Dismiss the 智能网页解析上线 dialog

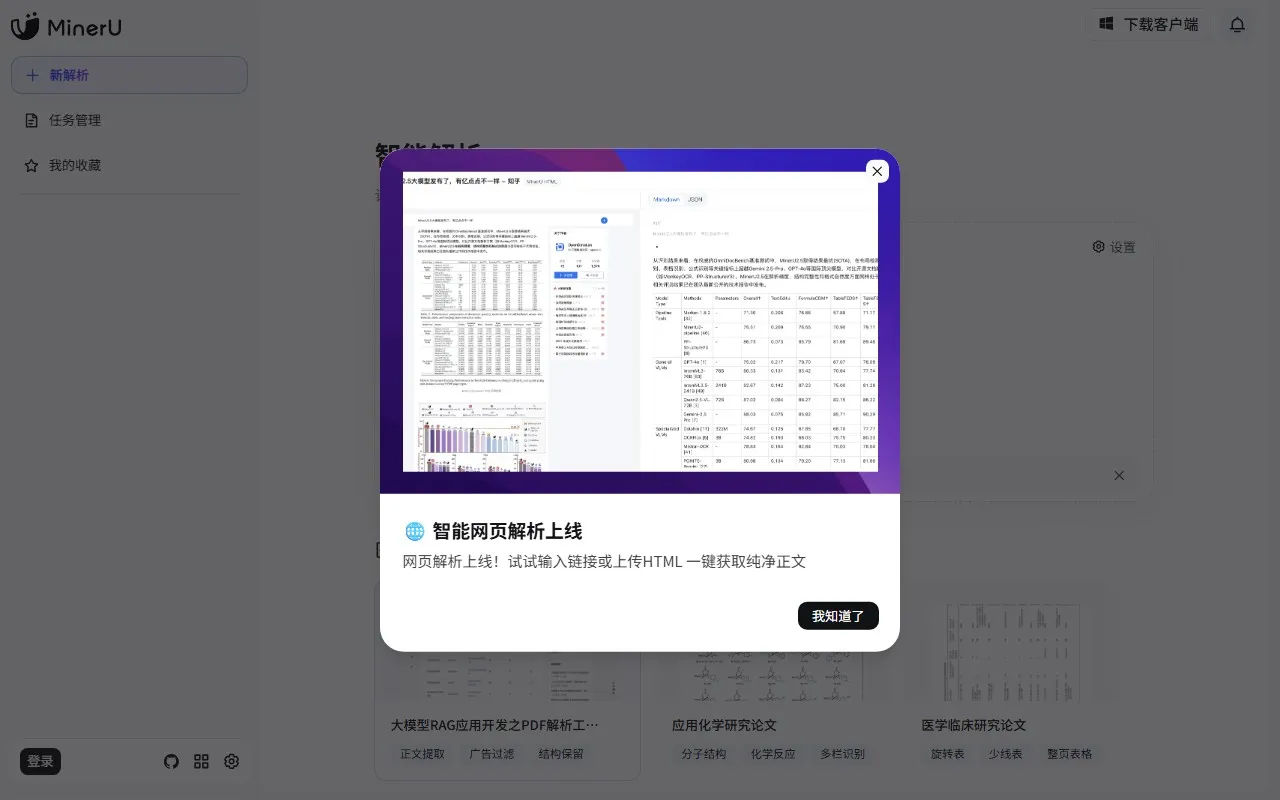click(x=877, y=171)
